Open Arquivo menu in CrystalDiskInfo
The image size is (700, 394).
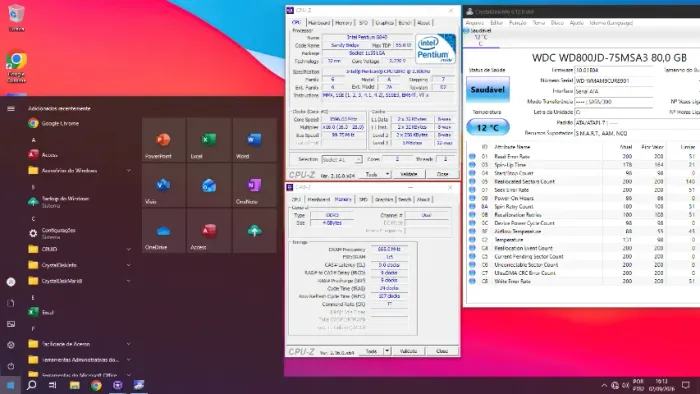(x=475, y=23)
